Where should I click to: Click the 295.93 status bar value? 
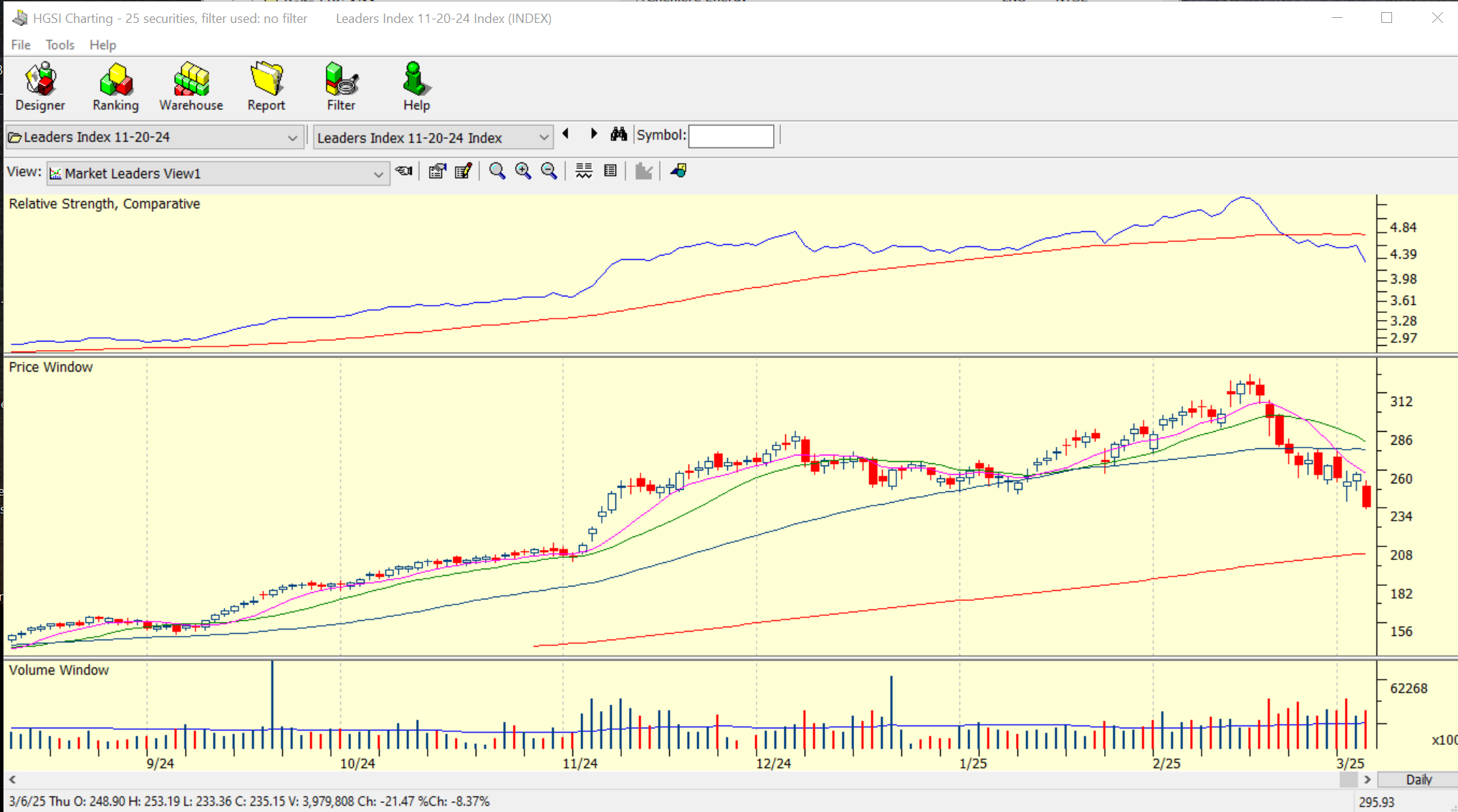click(x=1376, y=803)
